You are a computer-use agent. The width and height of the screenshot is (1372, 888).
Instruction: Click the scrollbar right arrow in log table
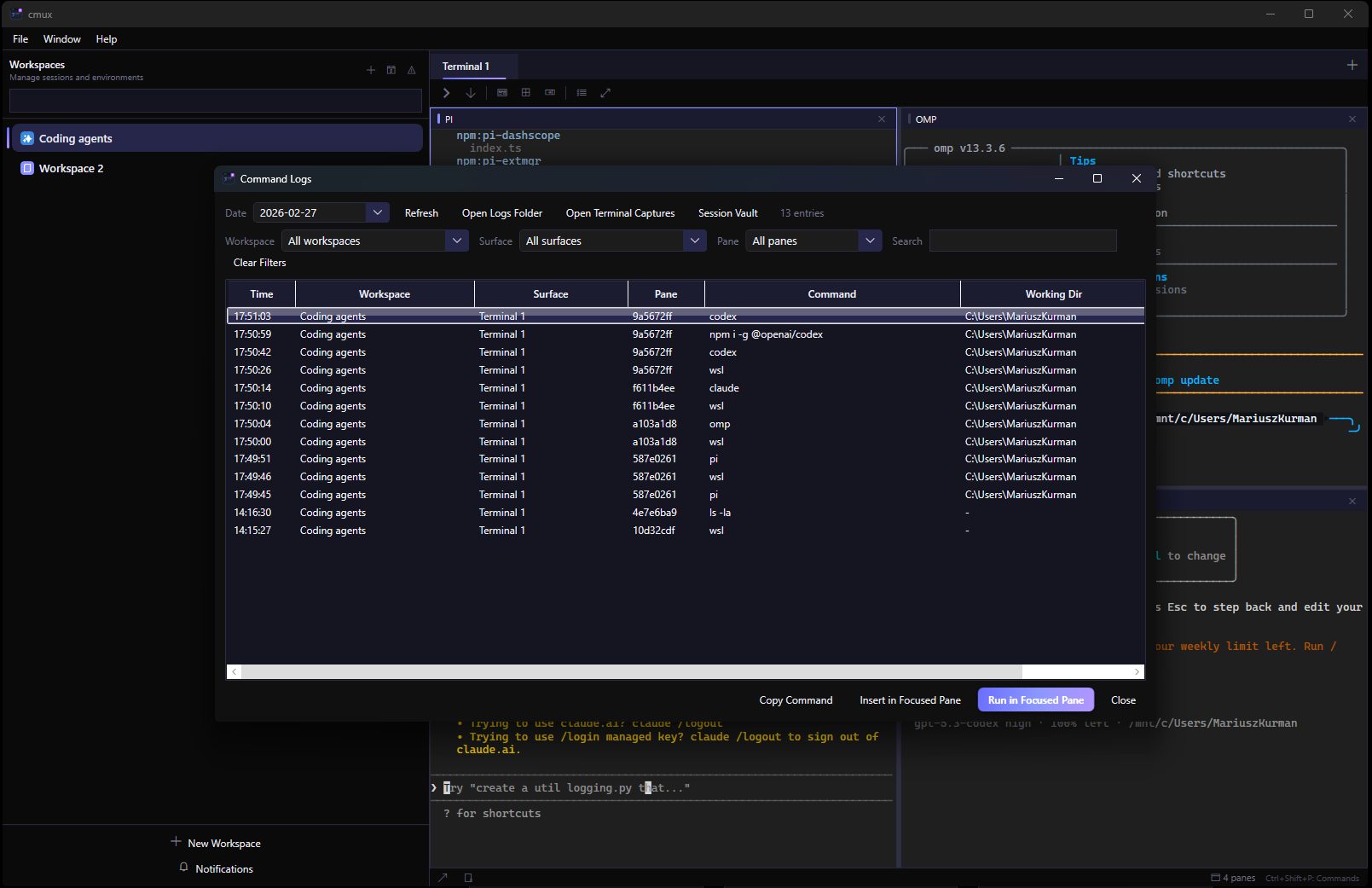1137,672
